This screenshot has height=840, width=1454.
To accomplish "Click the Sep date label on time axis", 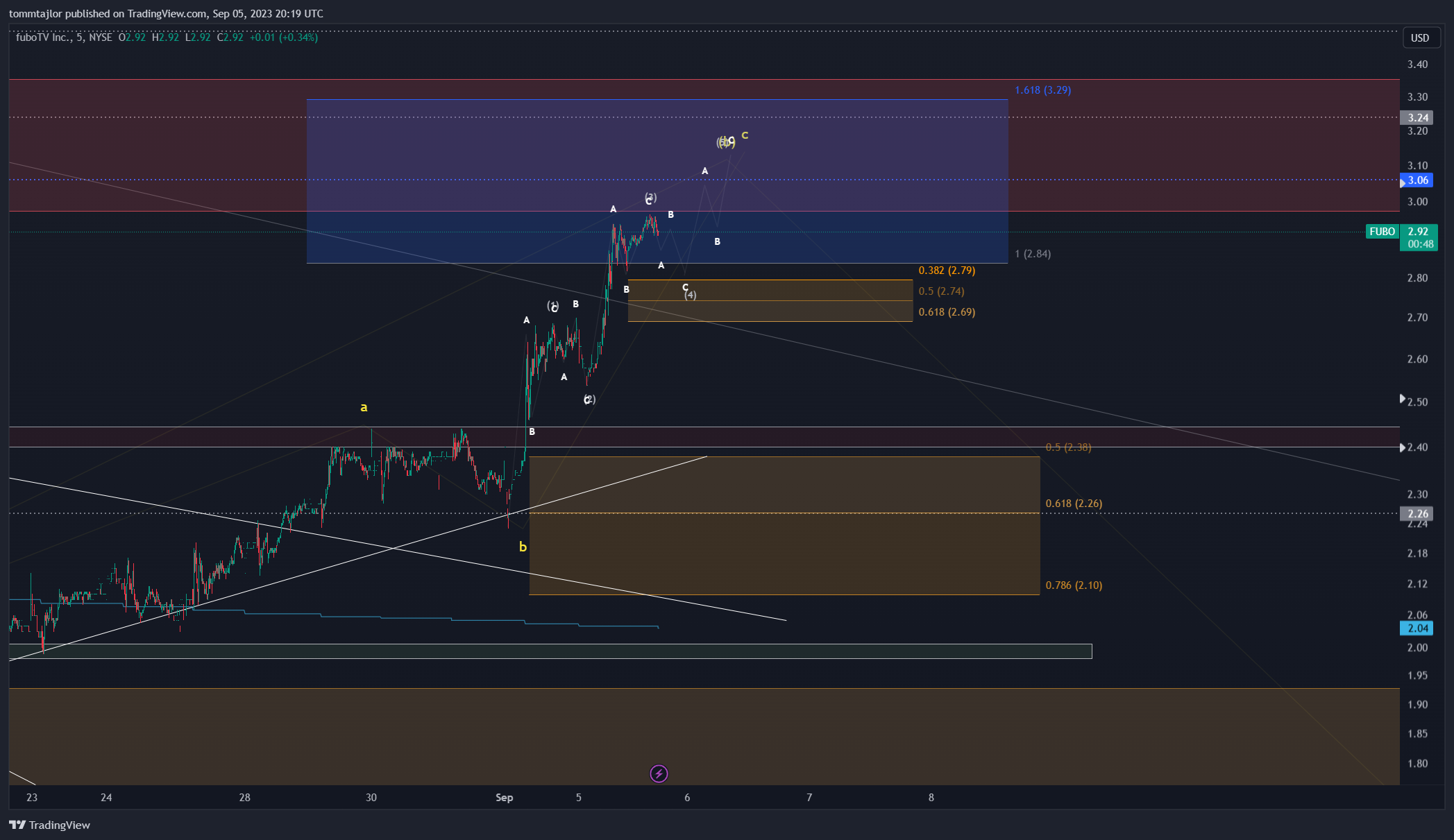I will point(505,798).
